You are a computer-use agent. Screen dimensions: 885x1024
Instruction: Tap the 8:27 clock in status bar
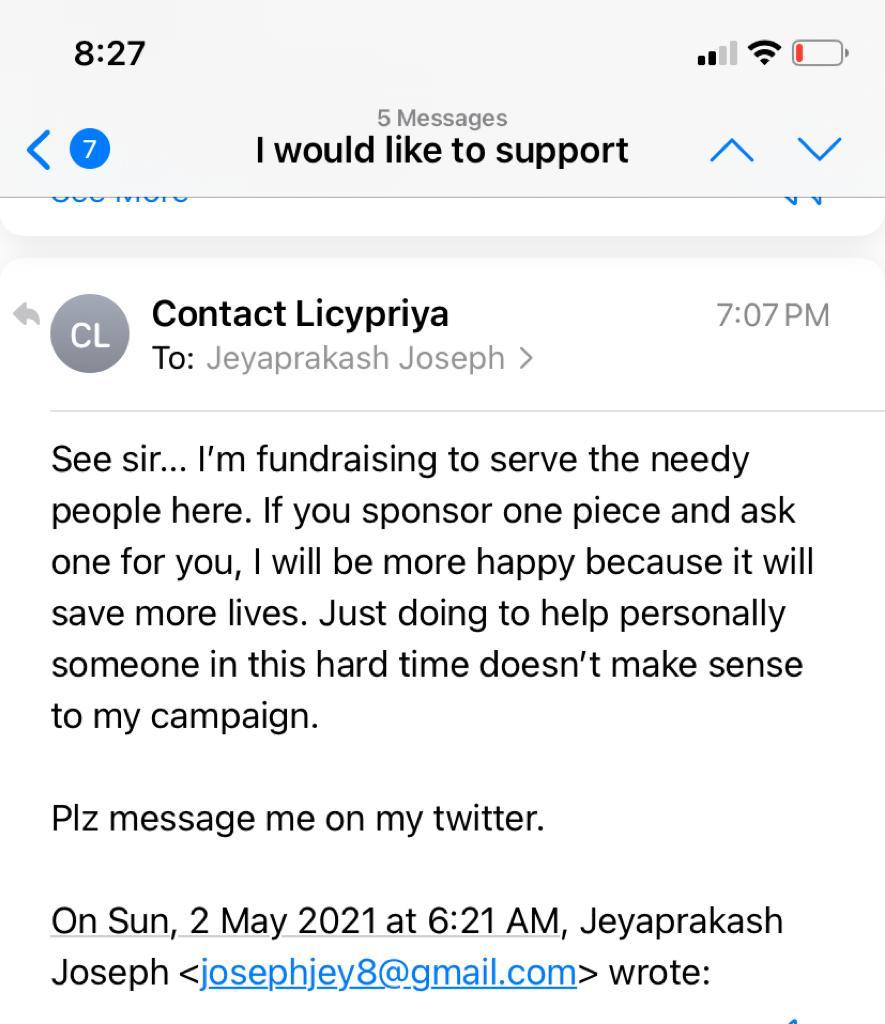[x=109, y=54]
